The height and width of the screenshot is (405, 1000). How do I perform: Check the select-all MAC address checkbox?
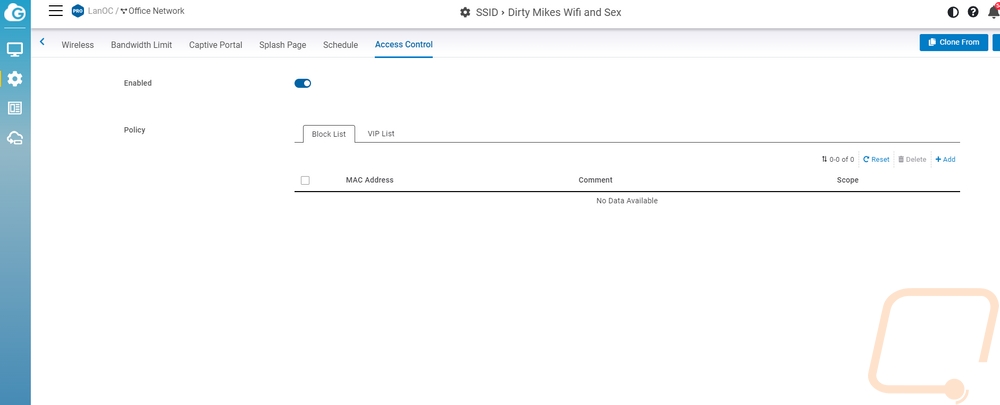(305, 180)
